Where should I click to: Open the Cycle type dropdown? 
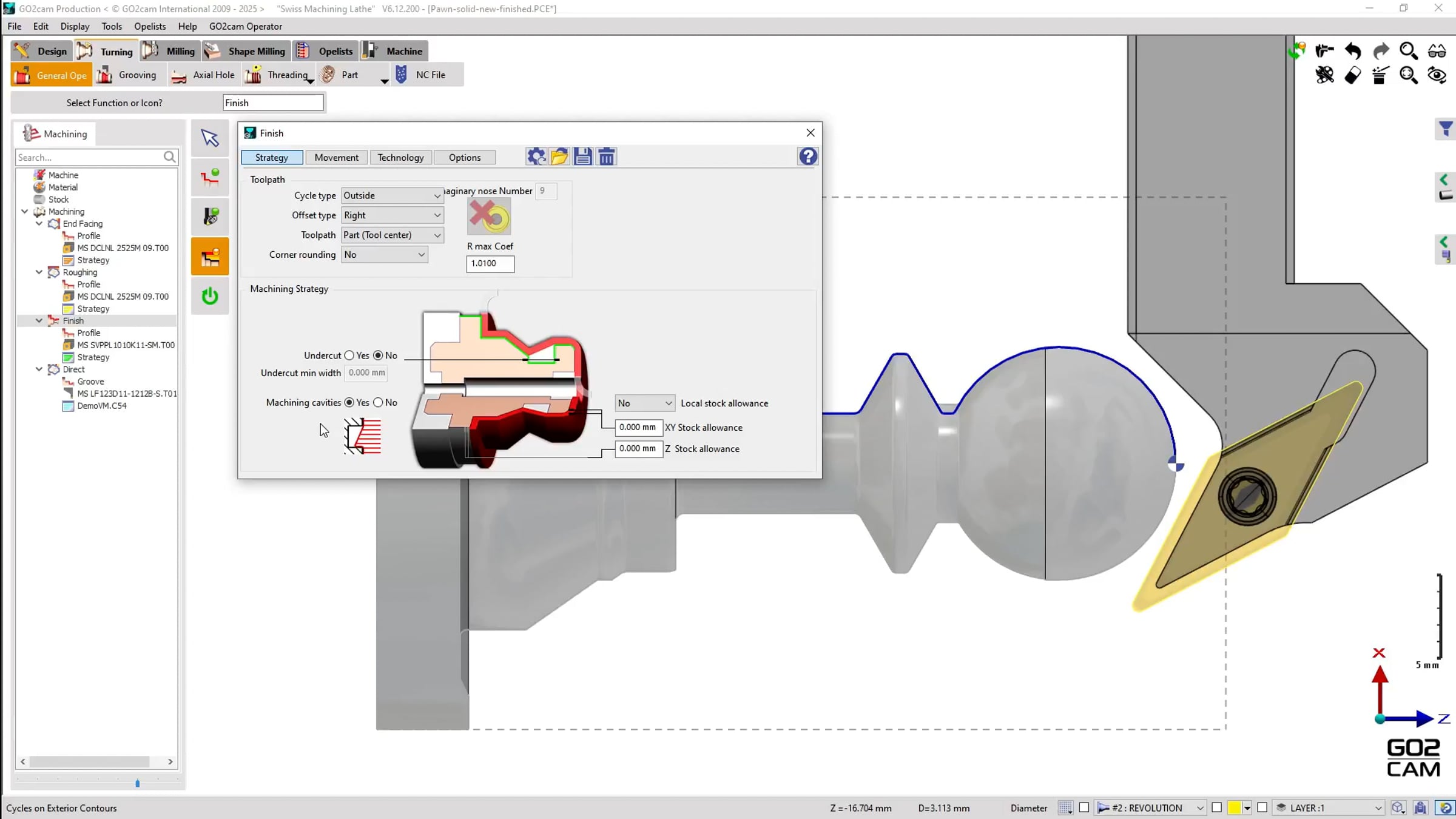(x=392, y=195)
